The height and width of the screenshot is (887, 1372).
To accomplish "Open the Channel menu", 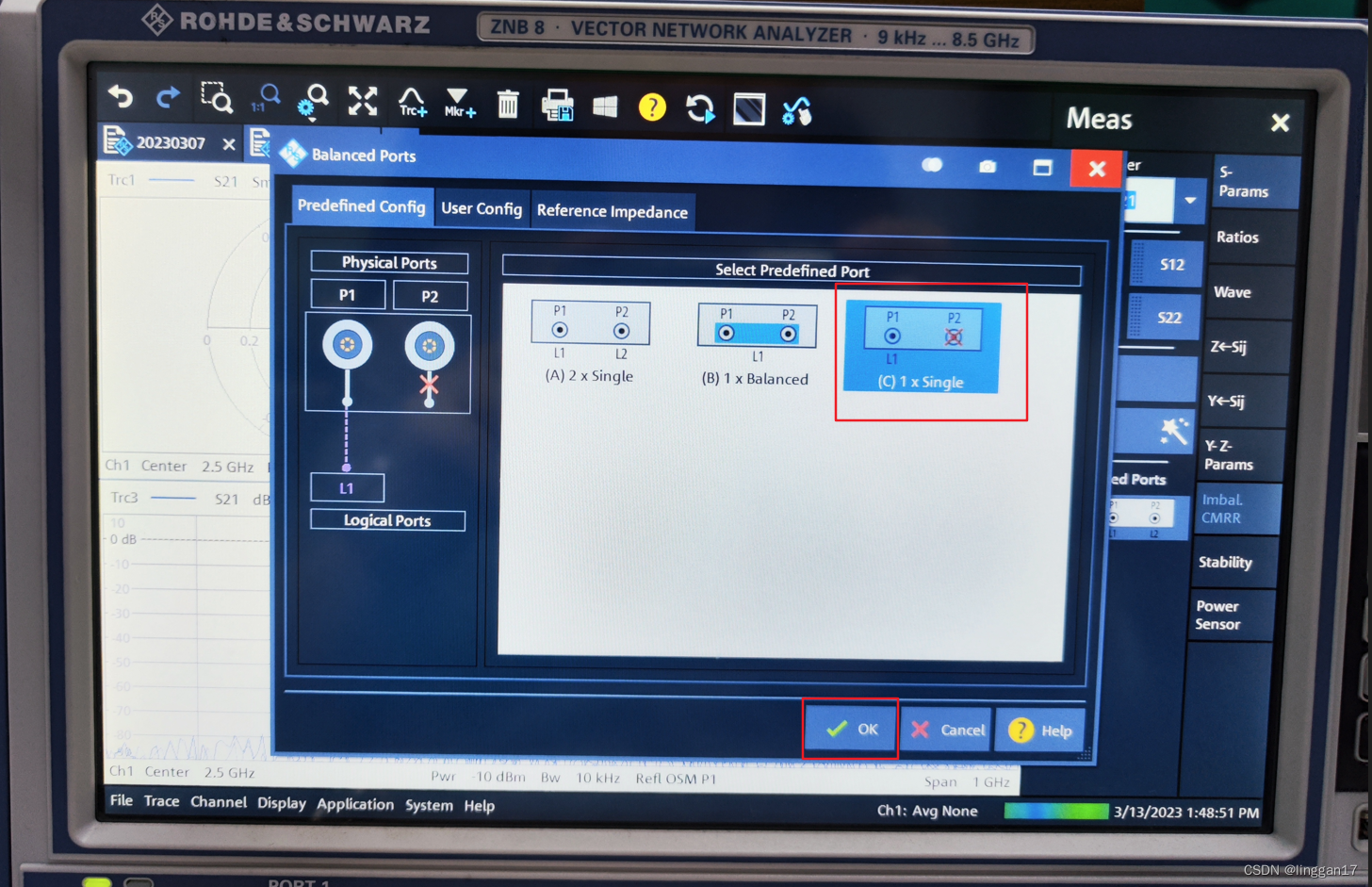I will [219, 802].
